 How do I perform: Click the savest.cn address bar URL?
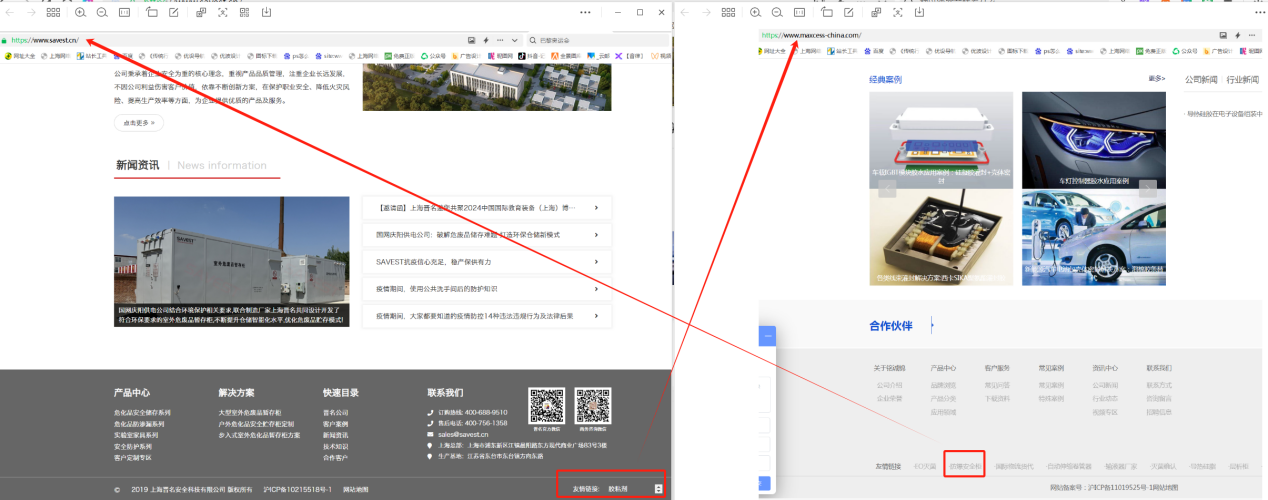[44, 40]
